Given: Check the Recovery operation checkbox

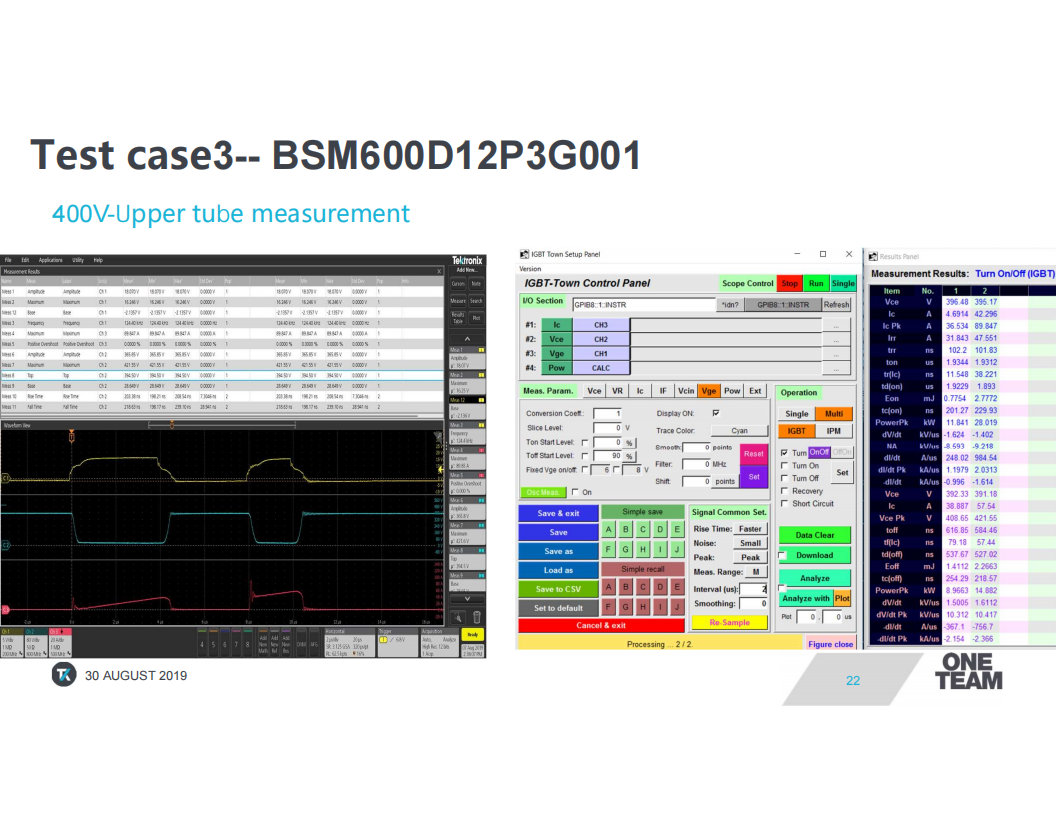Looking at the screenshot, I should (784, 491).
